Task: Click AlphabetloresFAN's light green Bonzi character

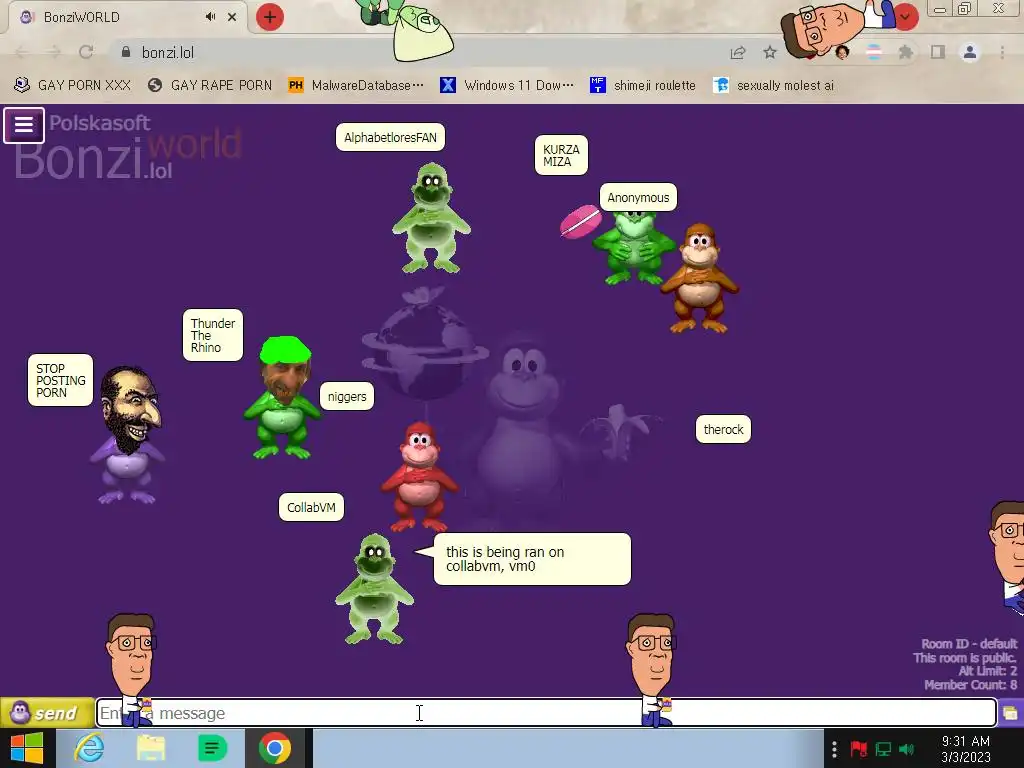Action: [431, 219]
